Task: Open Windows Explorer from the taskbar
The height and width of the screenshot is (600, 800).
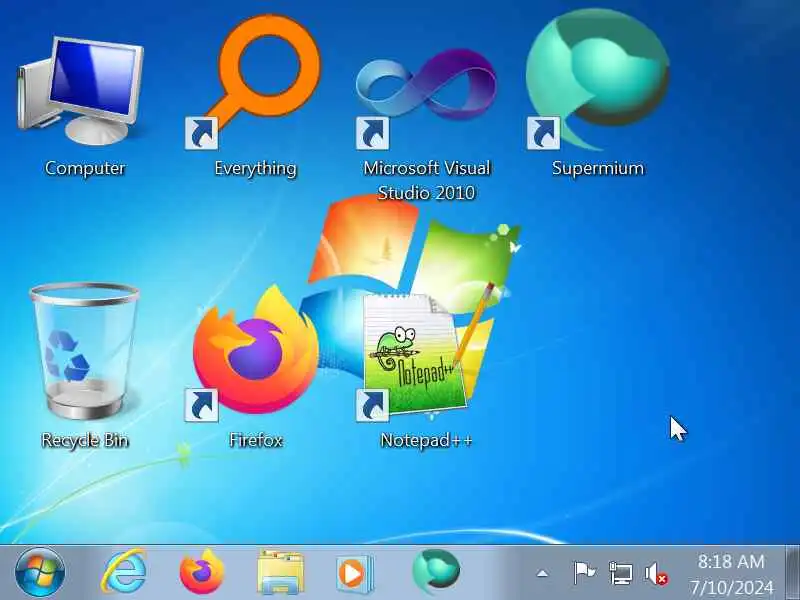Action: pyautogui.click(x=281, y=572)
